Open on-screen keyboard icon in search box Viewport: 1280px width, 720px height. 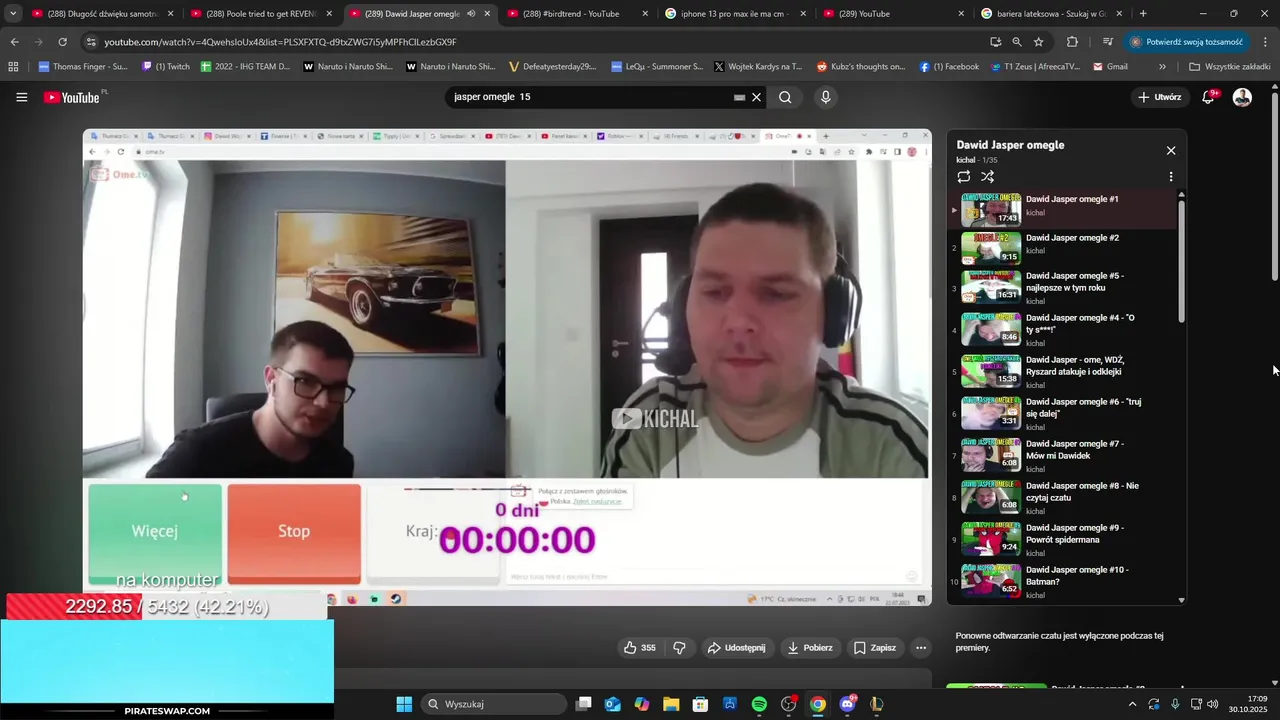tap(739, 97)
